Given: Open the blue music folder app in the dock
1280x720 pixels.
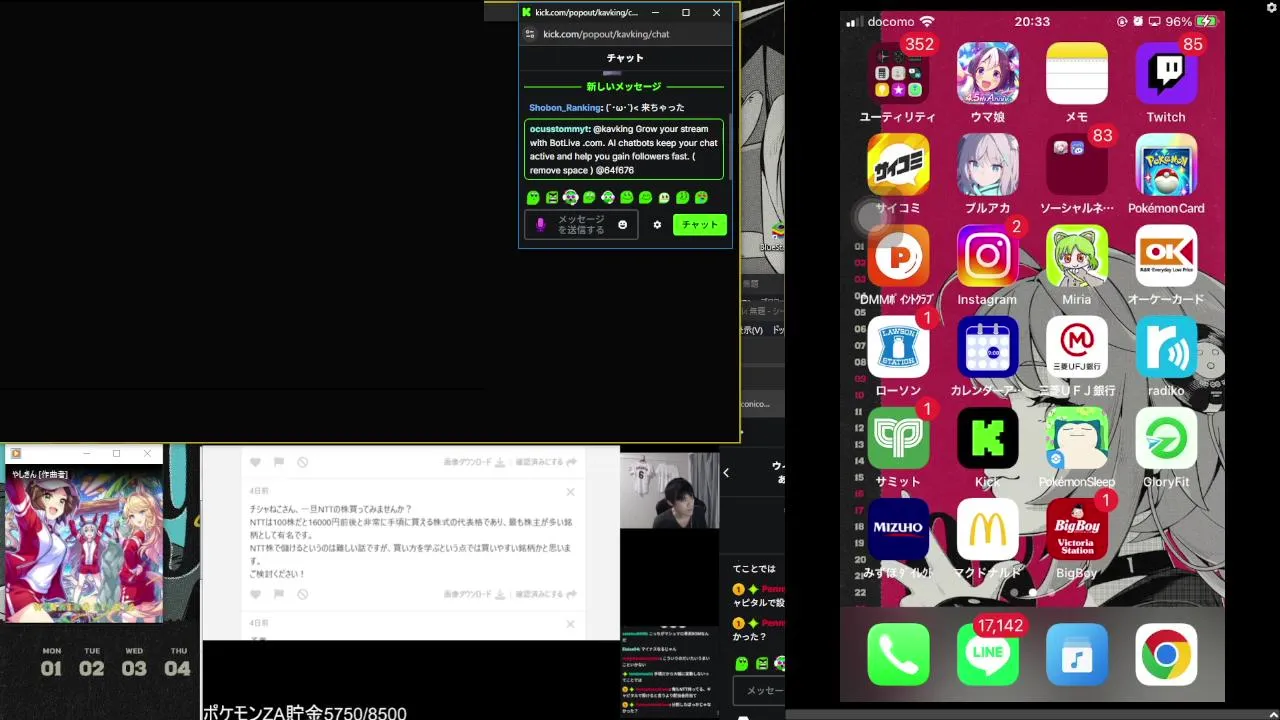Looking at the screenshot, I should [x=1076, y=654].
